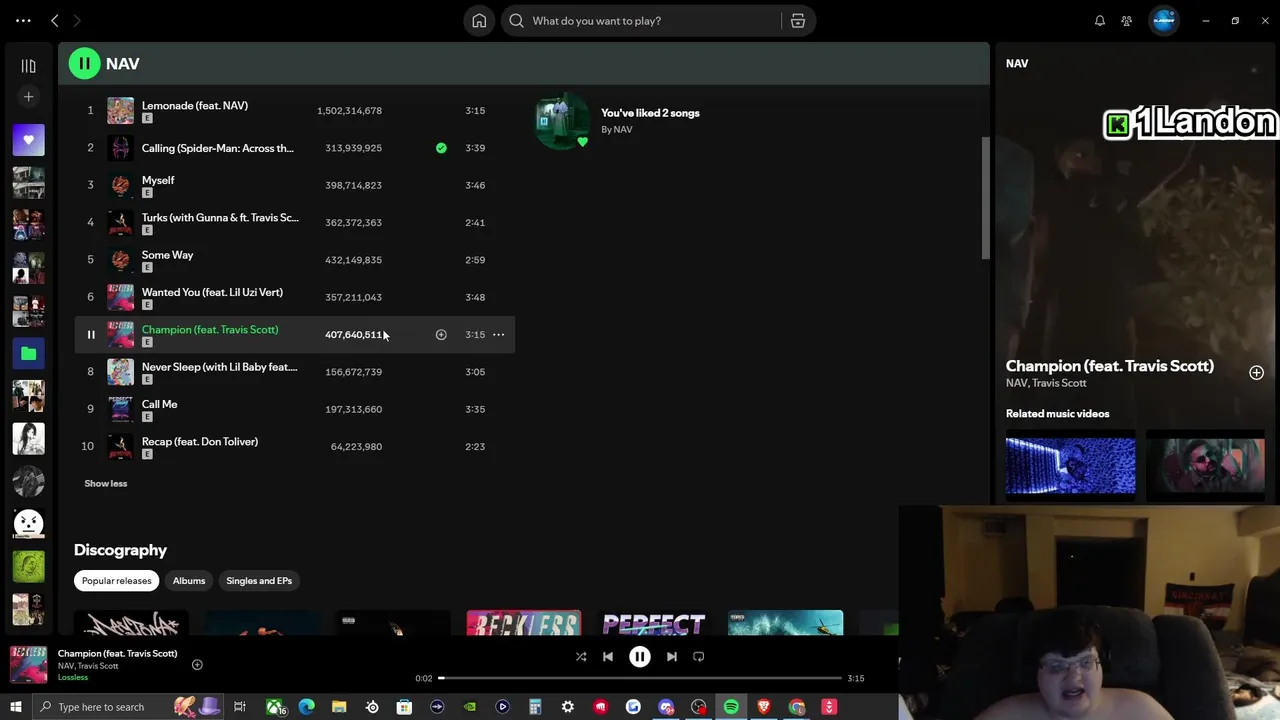
Task: Open the now-playing cover art in bottom bar
Action: 28,665
